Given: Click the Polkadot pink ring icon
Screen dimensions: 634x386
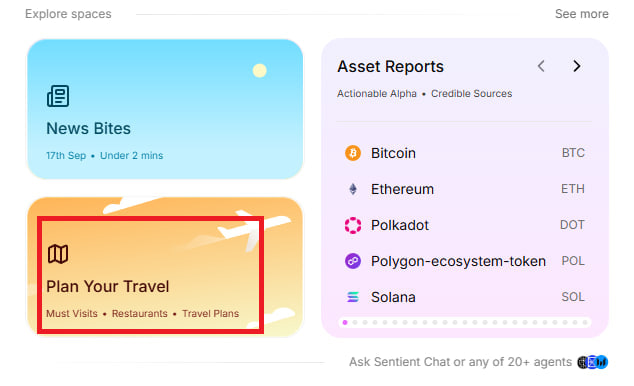Looking at the screenshot, I should point(353,225).
